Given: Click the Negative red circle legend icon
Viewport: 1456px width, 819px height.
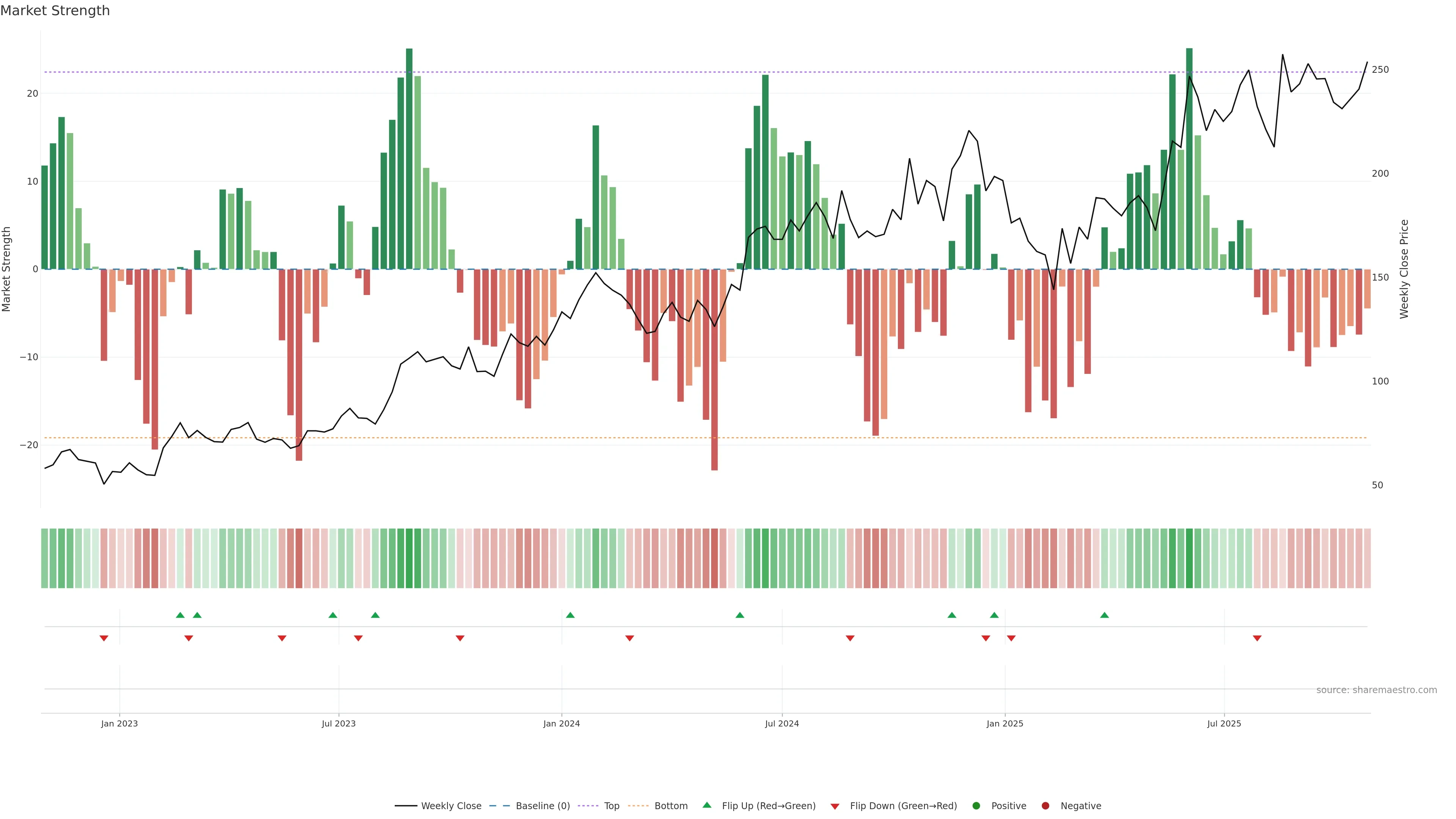Looking at the screenshot, I should point(1045,805).
